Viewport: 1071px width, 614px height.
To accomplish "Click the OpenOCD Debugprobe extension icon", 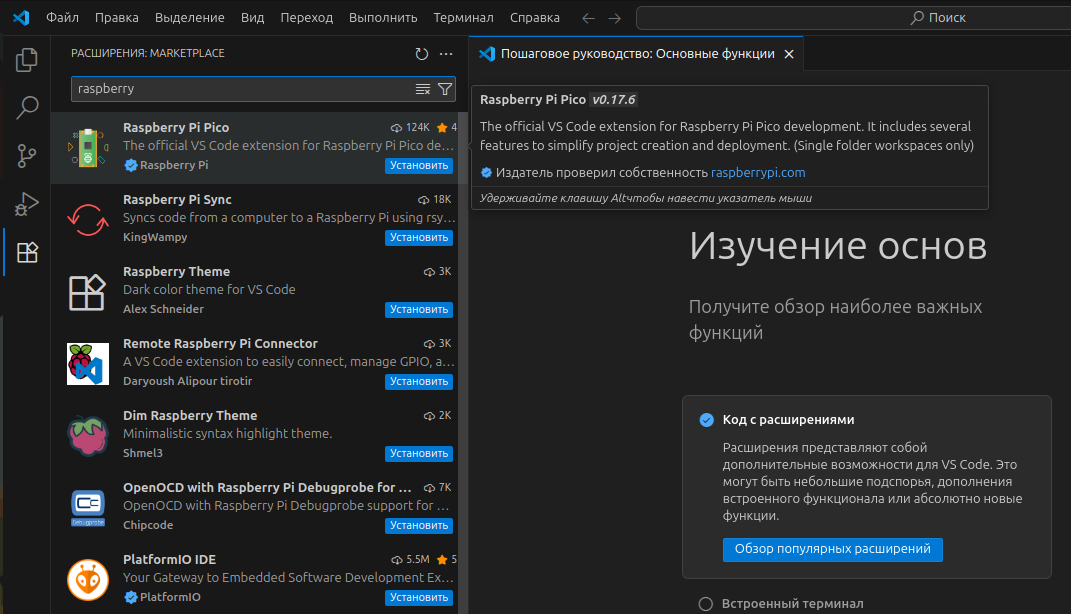I will point(87,507).
